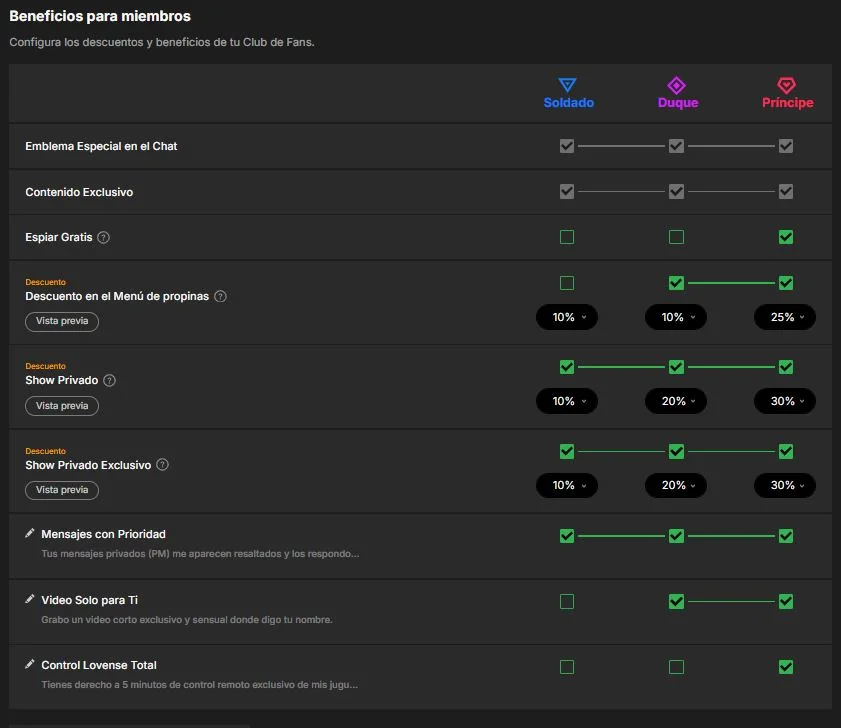Open Príncipe 25% tip menu discount dropdown
This screenshot has width=841, height=728.
(785, 317)
